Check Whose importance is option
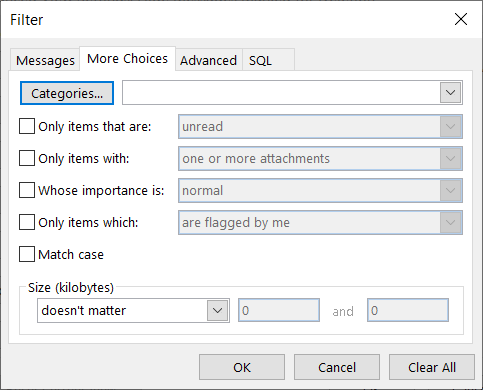This screenshot has width=483, height=390. pyautogui.click(x=27, y=190)
